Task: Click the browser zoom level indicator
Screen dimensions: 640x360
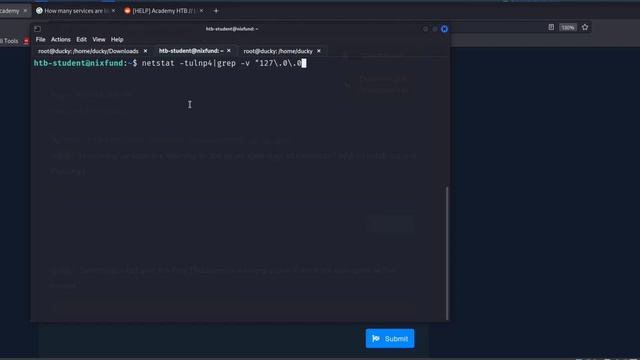Action: (568, 27)
